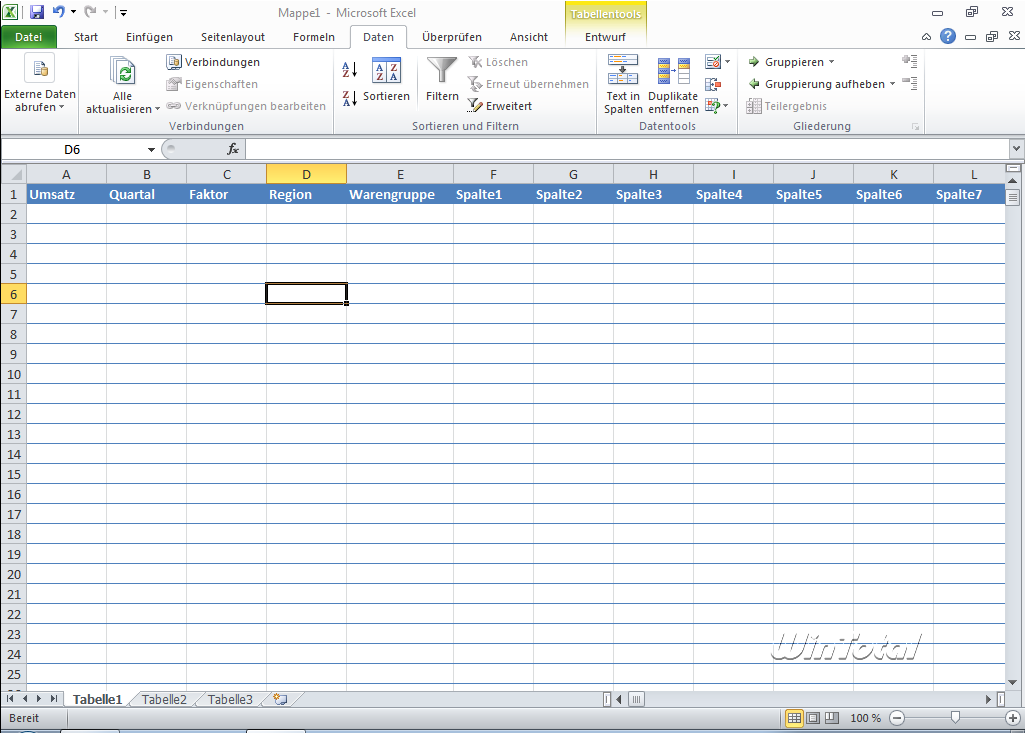Open Undo history dropdown arrow
Image resolution: width=1025 pixels, height=733 pixels.
click(x=73, y=12)
